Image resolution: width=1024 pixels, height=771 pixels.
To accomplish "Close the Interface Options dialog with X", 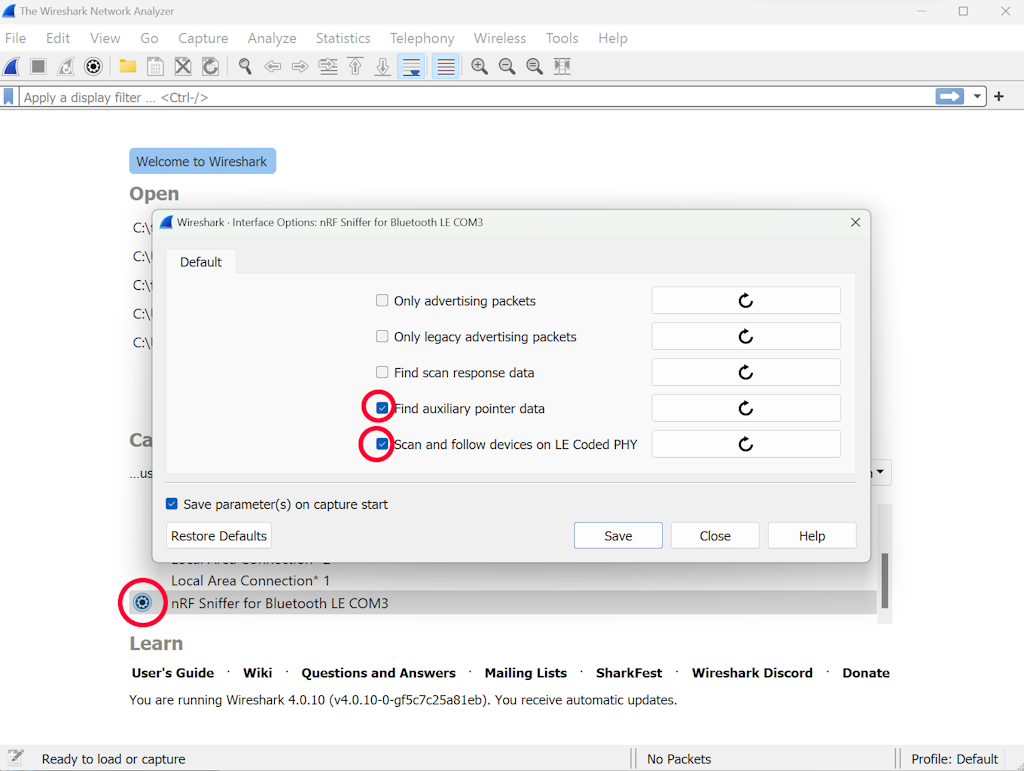I will tap(856, 222).
